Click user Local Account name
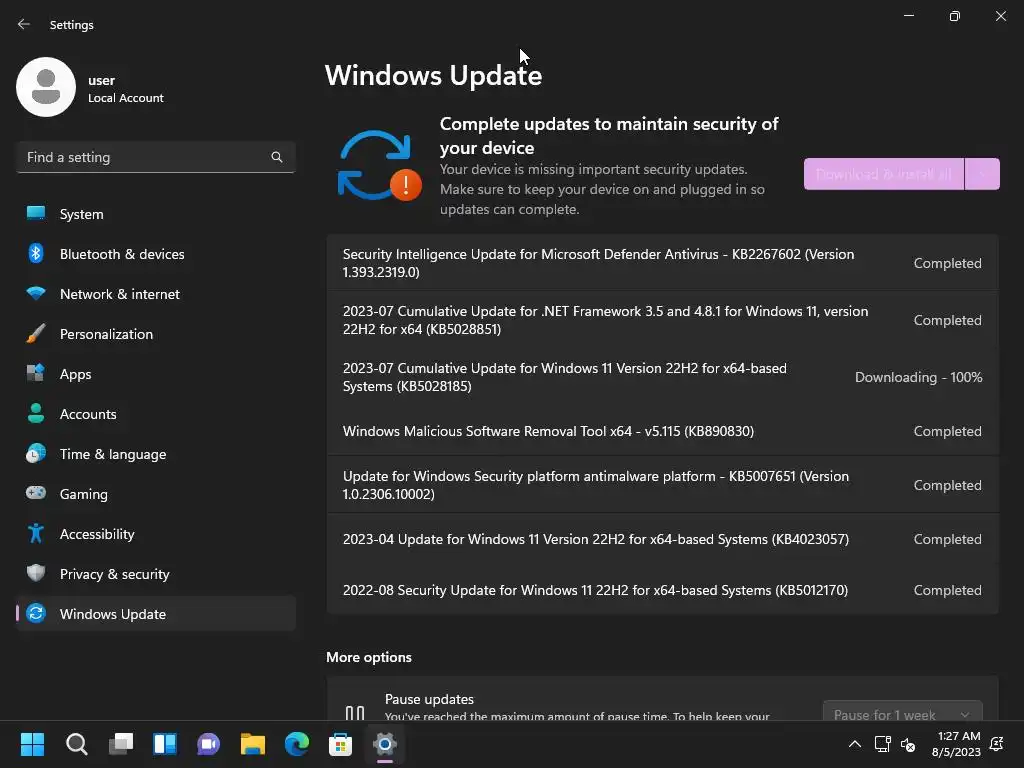1024x768 pixels. coord(125,89)
